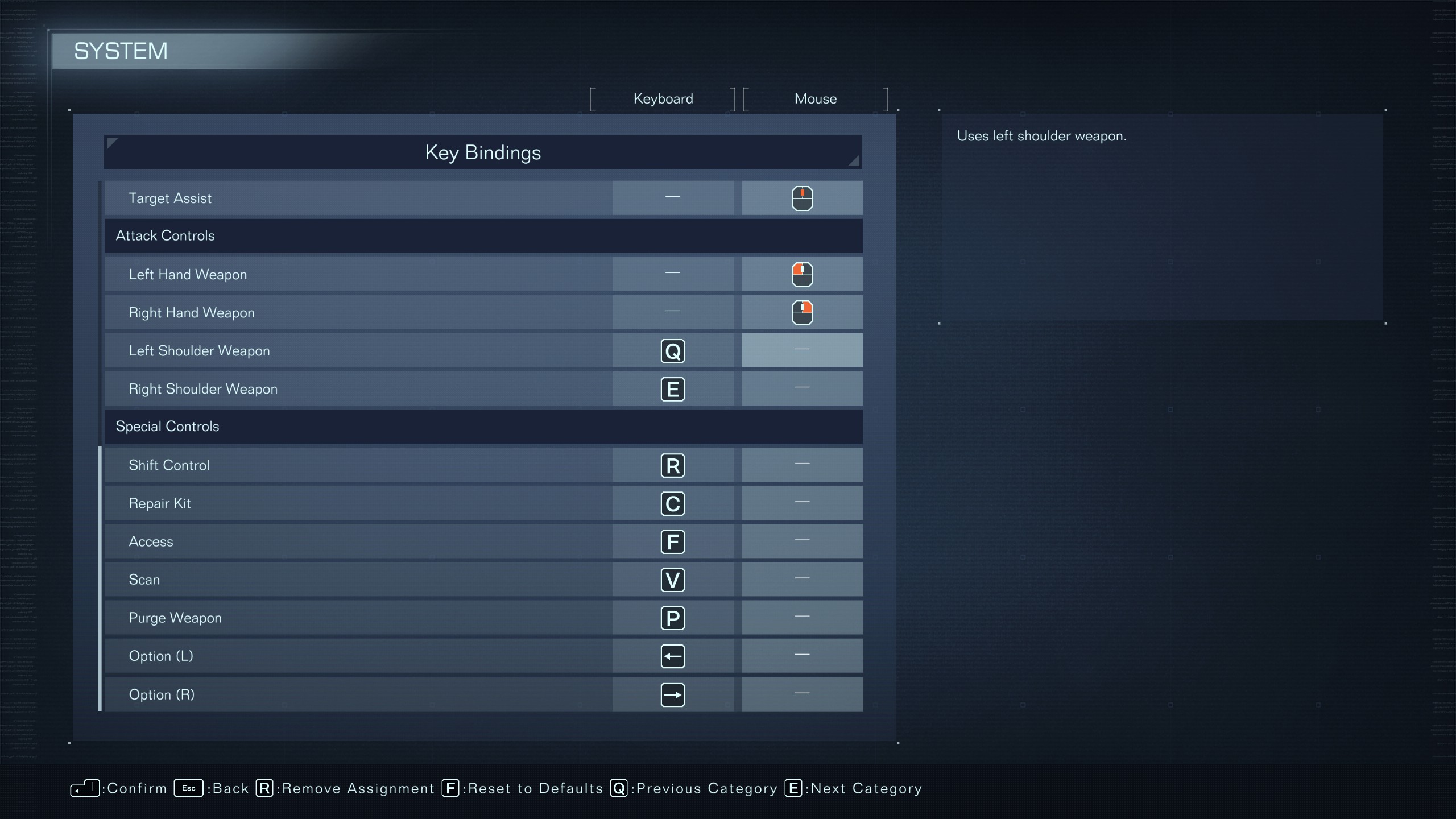The image size is (1456, 819).
Task: Click the Access keyboard binding field
Action: click(x=671, y=541)
